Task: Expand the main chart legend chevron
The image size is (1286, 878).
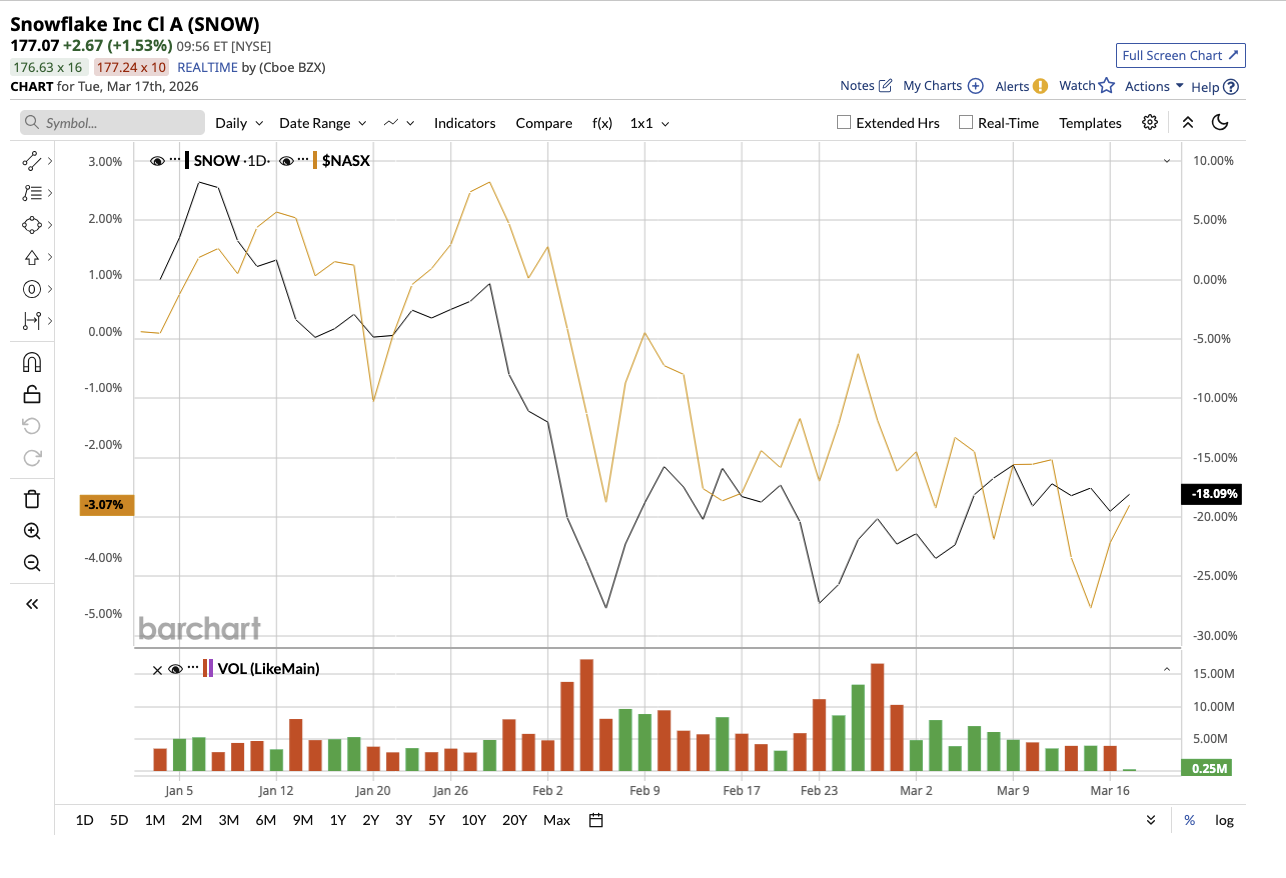Action: click(1166, 161)
